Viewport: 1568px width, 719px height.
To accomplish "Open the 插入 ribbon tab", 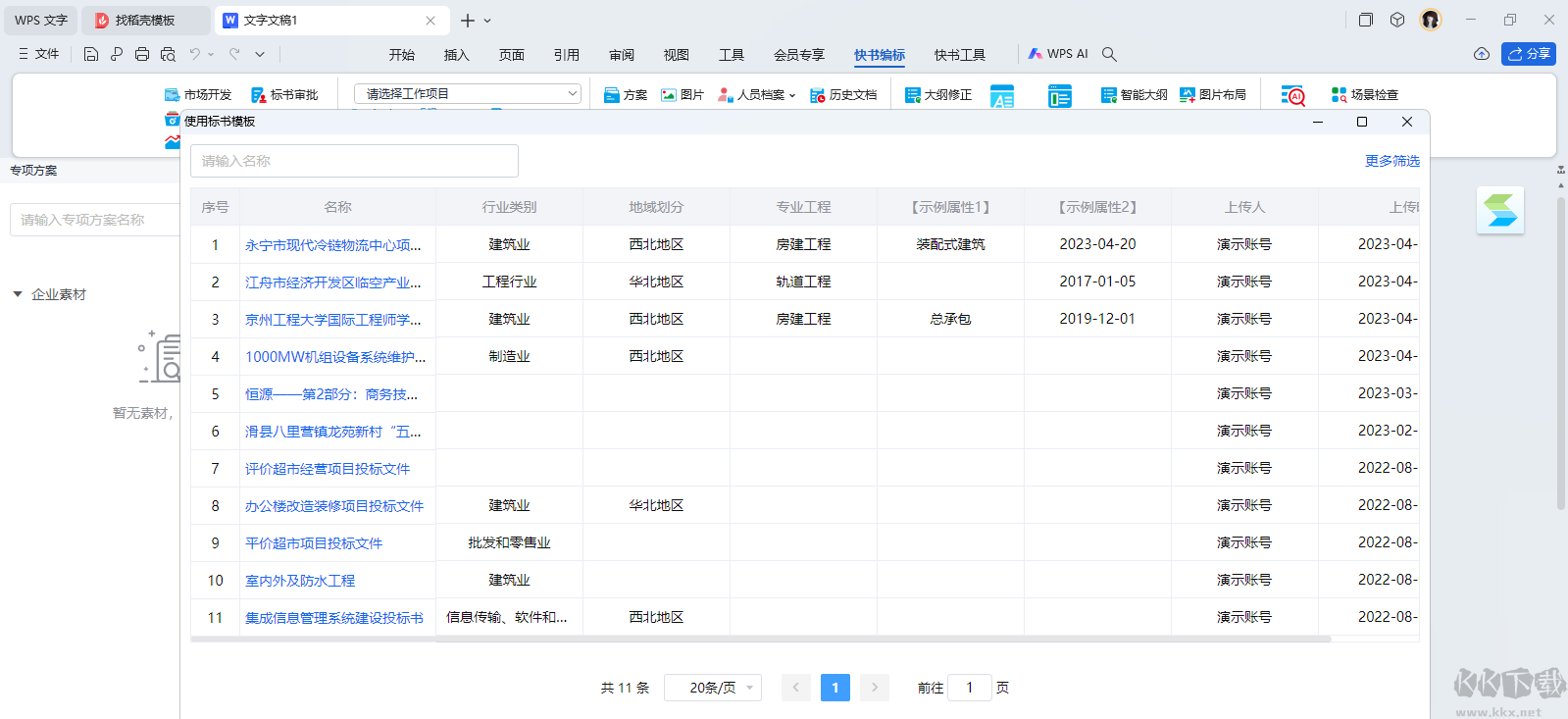I will click(456, 55).
